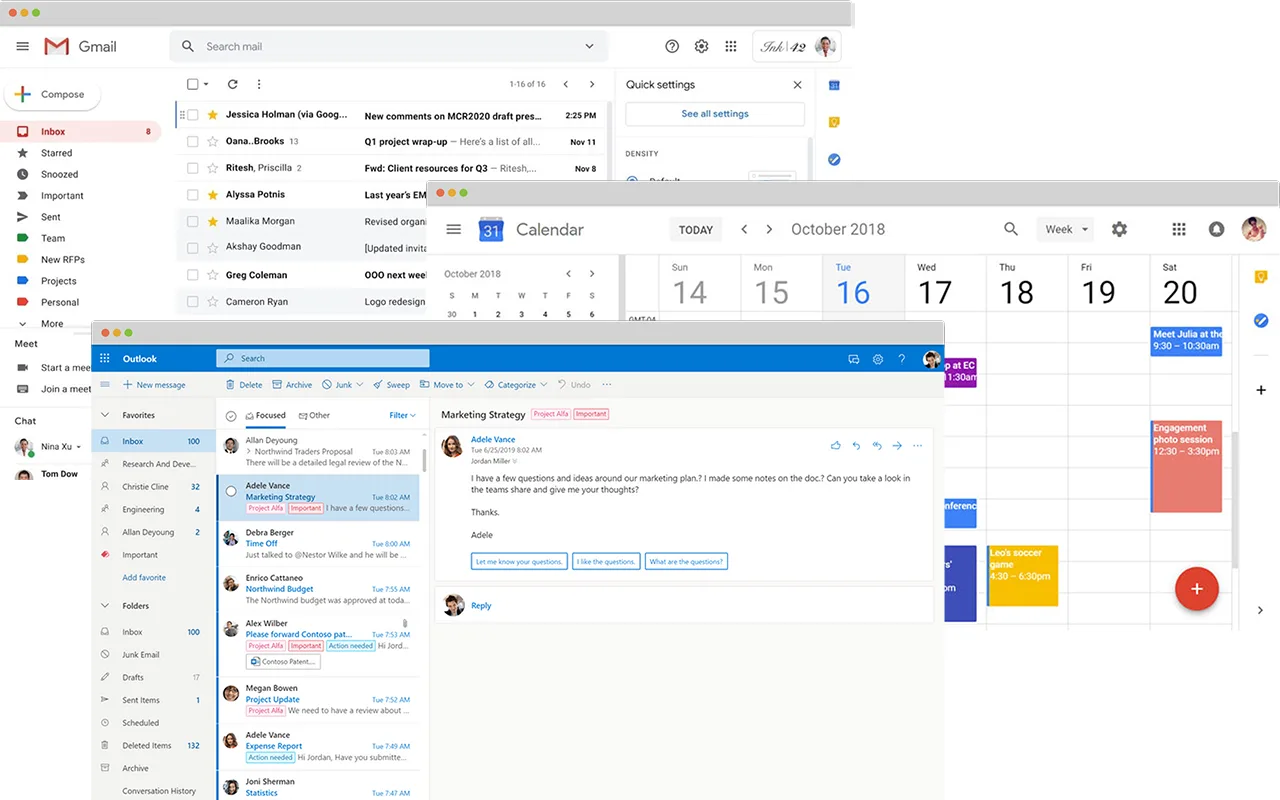1280x800 pixels.
Task: Collapse the Outlook Folders section
Action: (x=105, y=606)
